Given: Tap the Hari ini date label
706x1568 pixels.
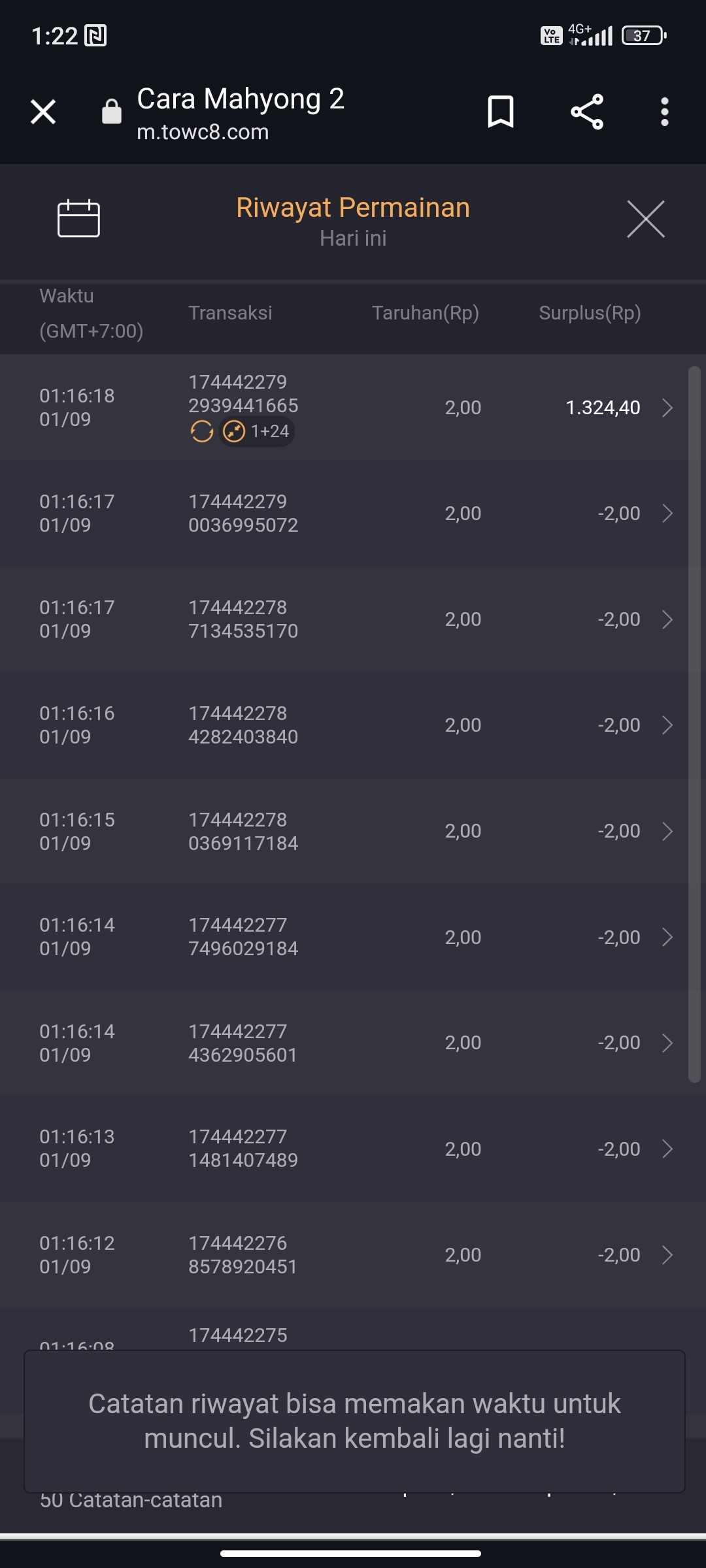Looking at the screenshot, I should (353, 238).
